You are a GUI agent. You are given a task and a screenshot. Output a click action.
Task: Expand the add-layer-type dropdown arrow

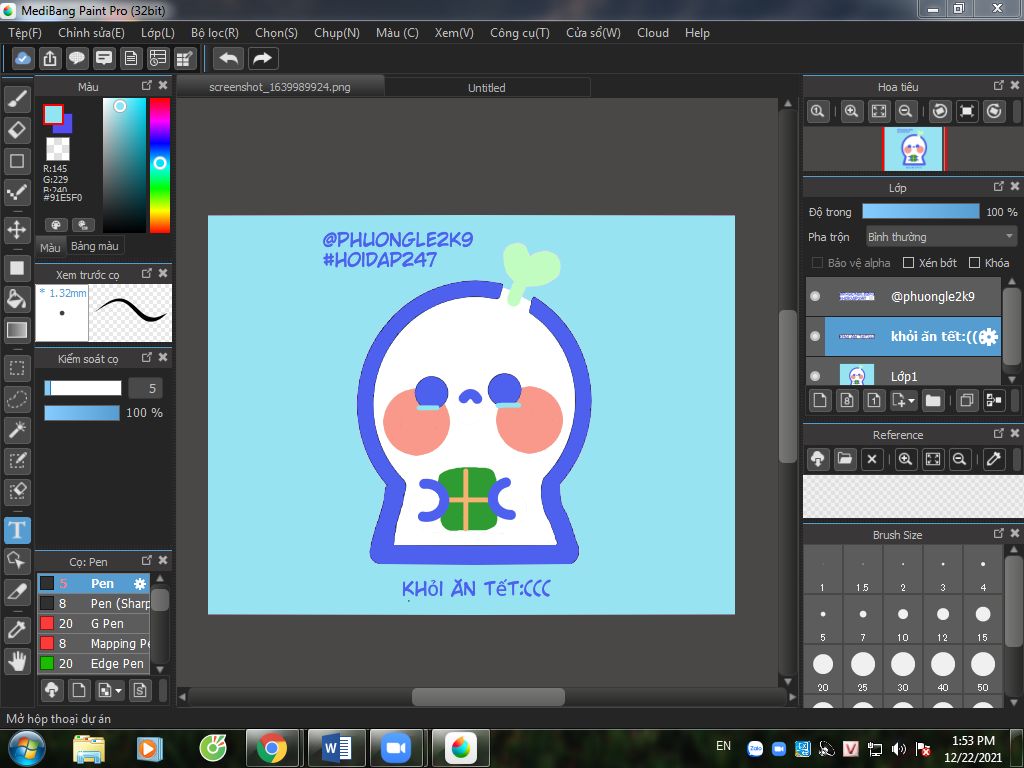tap(911, 400)
